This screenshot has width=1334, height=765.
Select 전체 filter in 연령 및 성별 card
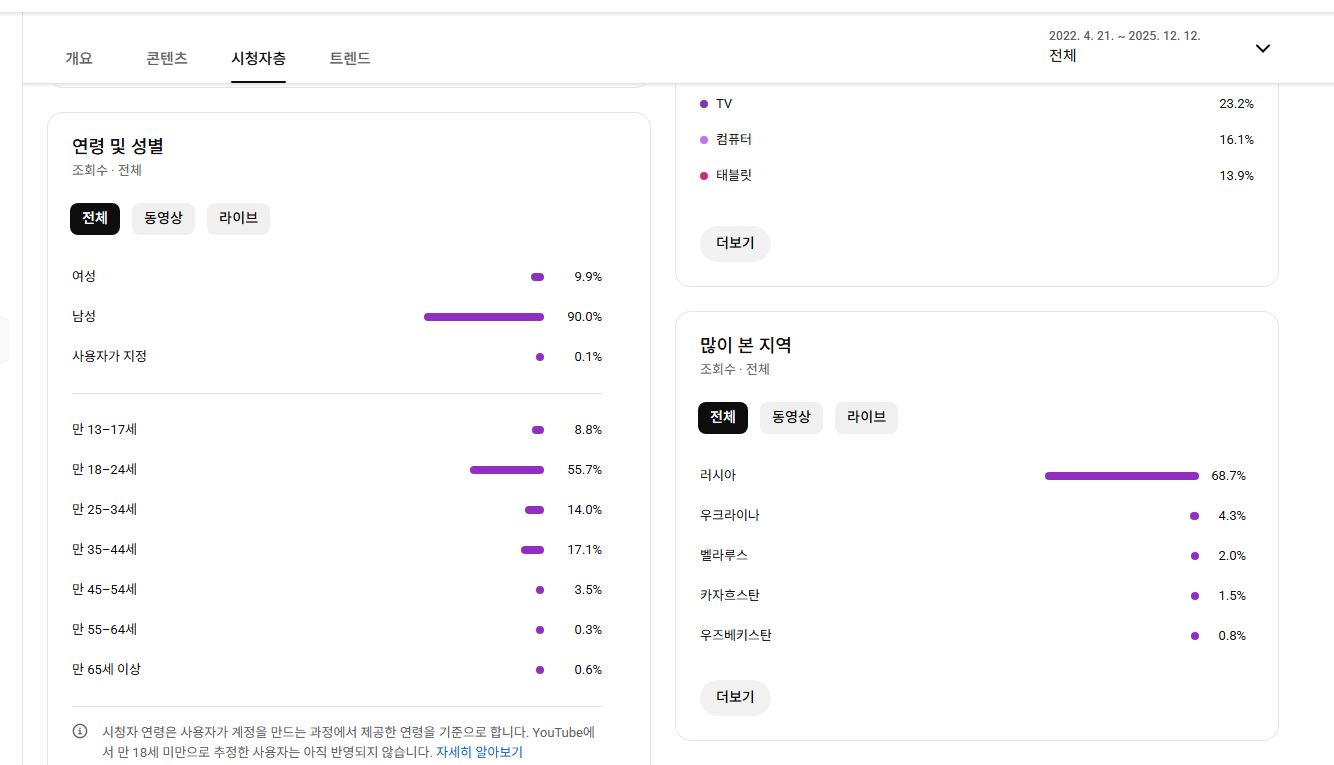pyautogui.click(x=95, y=218)
